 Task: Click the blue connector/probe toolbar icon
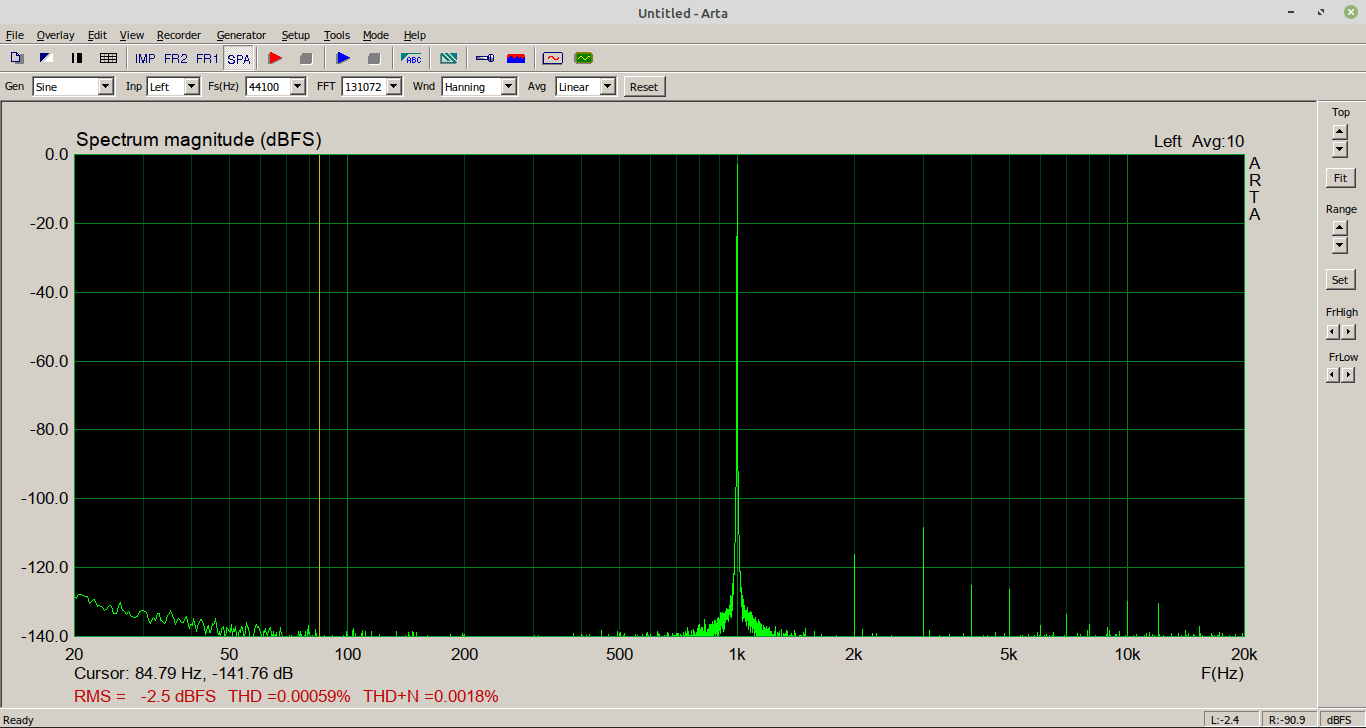click(x=485, y=58)
